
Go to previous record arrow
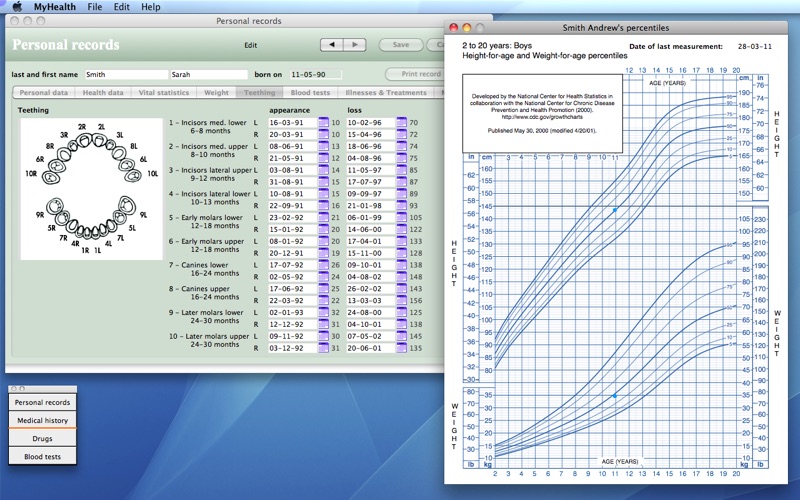pos(332,45)
